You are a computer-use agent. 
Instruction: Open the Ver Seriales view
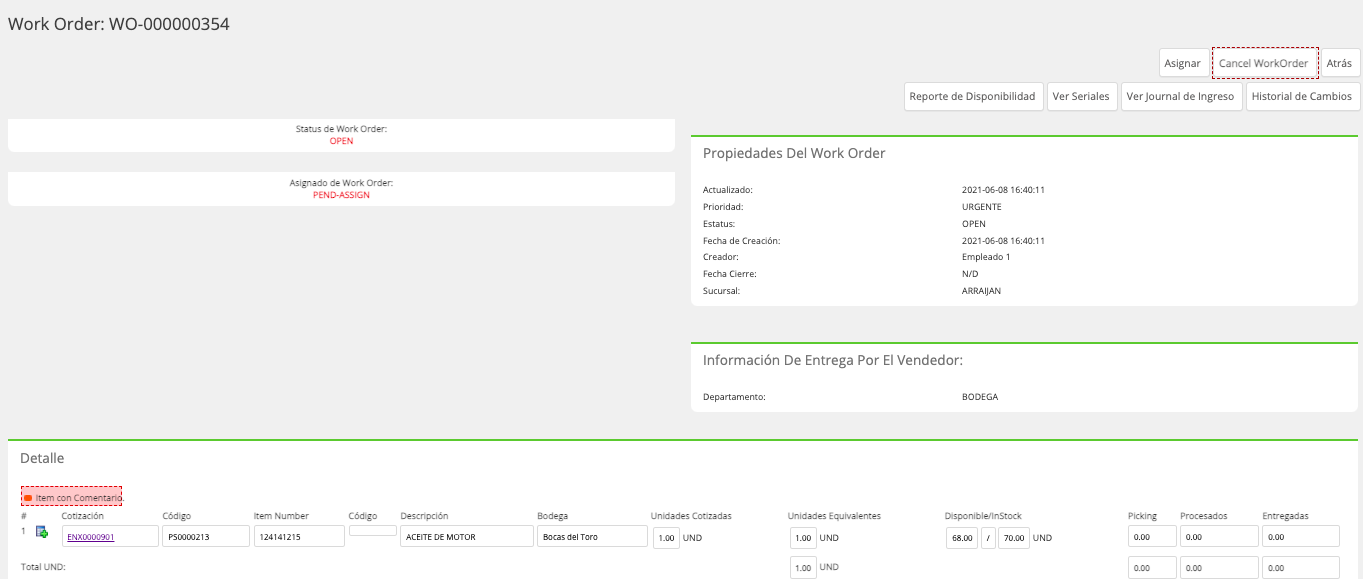pos(1081,97)
